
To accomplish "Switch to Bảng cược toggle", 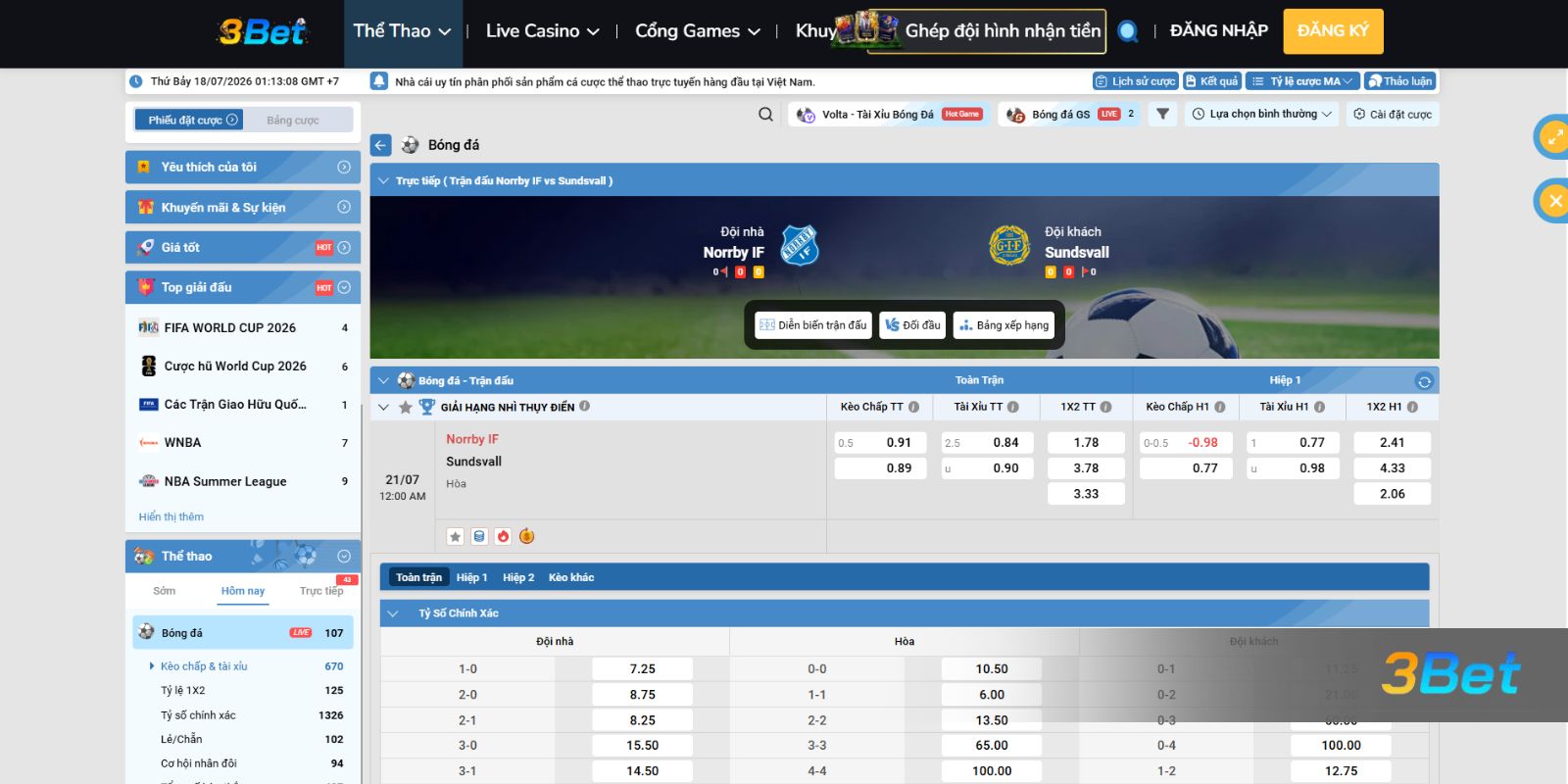I will (x=293, y=121).
